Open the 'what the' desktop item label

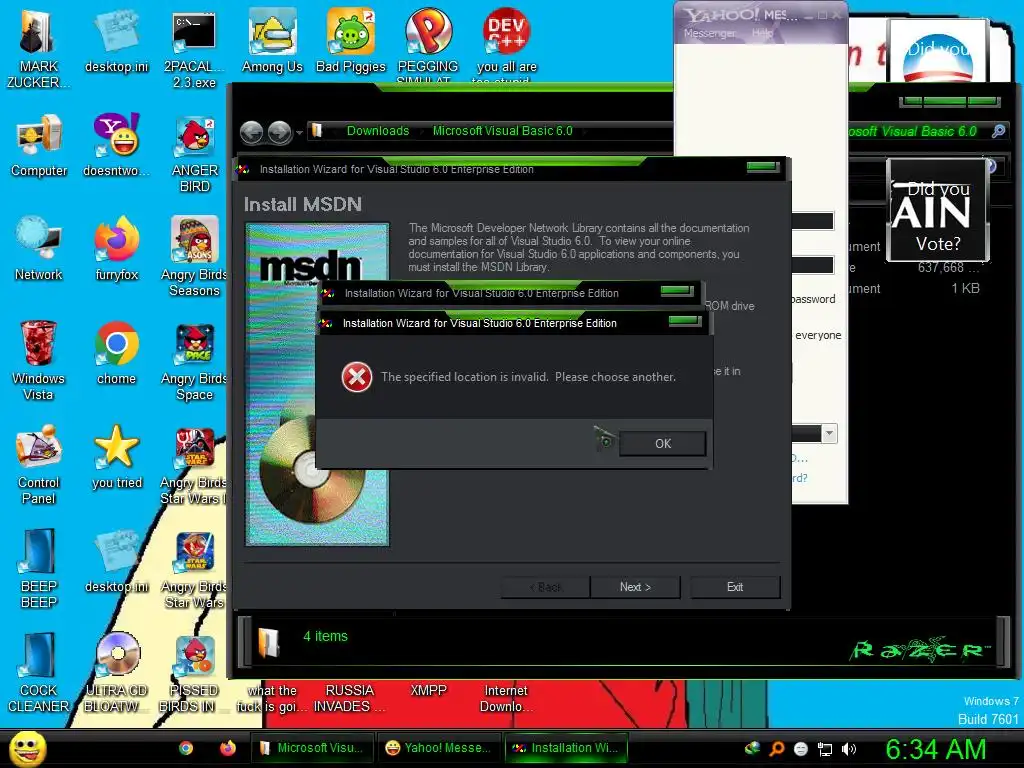(x=272, y=698)
